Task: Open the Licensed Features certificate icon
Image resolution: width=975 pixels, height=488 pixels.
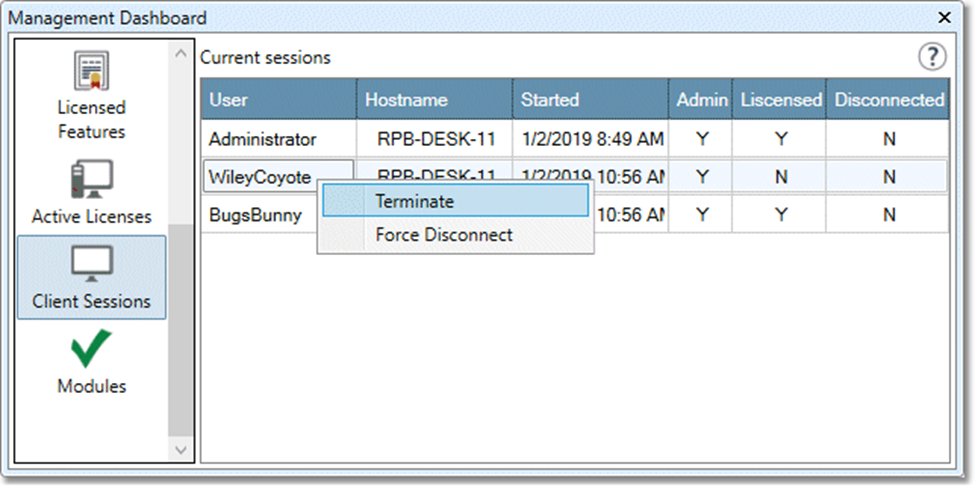Action: click(92, 71)
